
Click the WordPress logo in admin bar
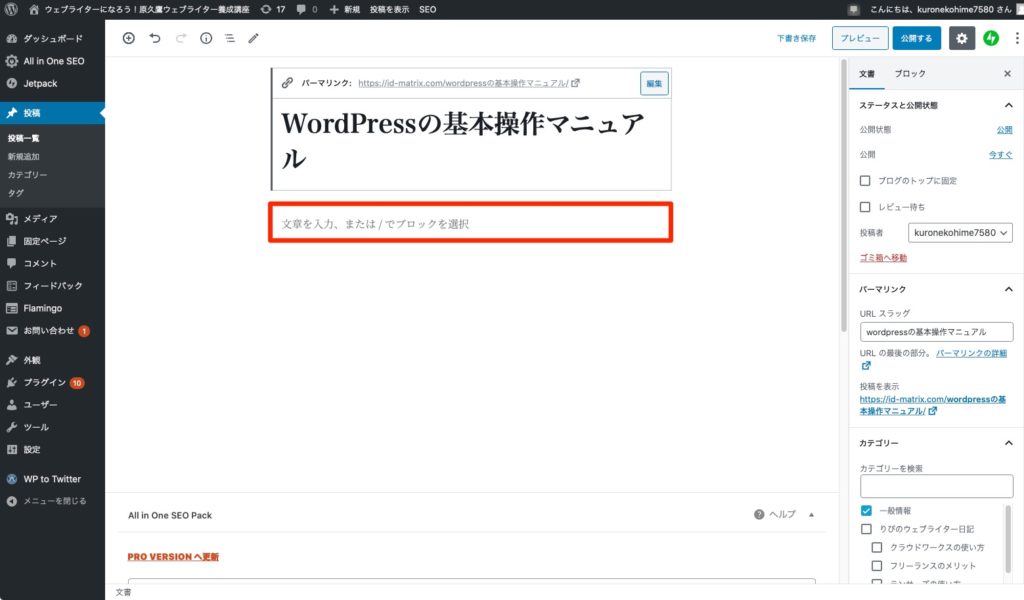click(11, 9)
